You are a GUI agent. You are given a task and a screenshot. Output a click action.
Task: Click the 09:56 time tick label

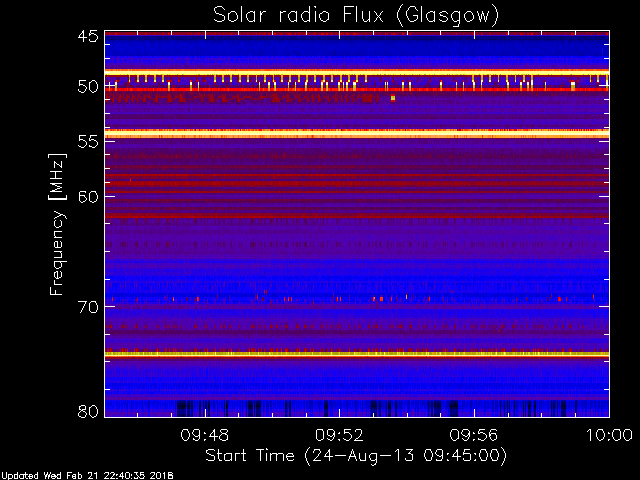(474, 435)
